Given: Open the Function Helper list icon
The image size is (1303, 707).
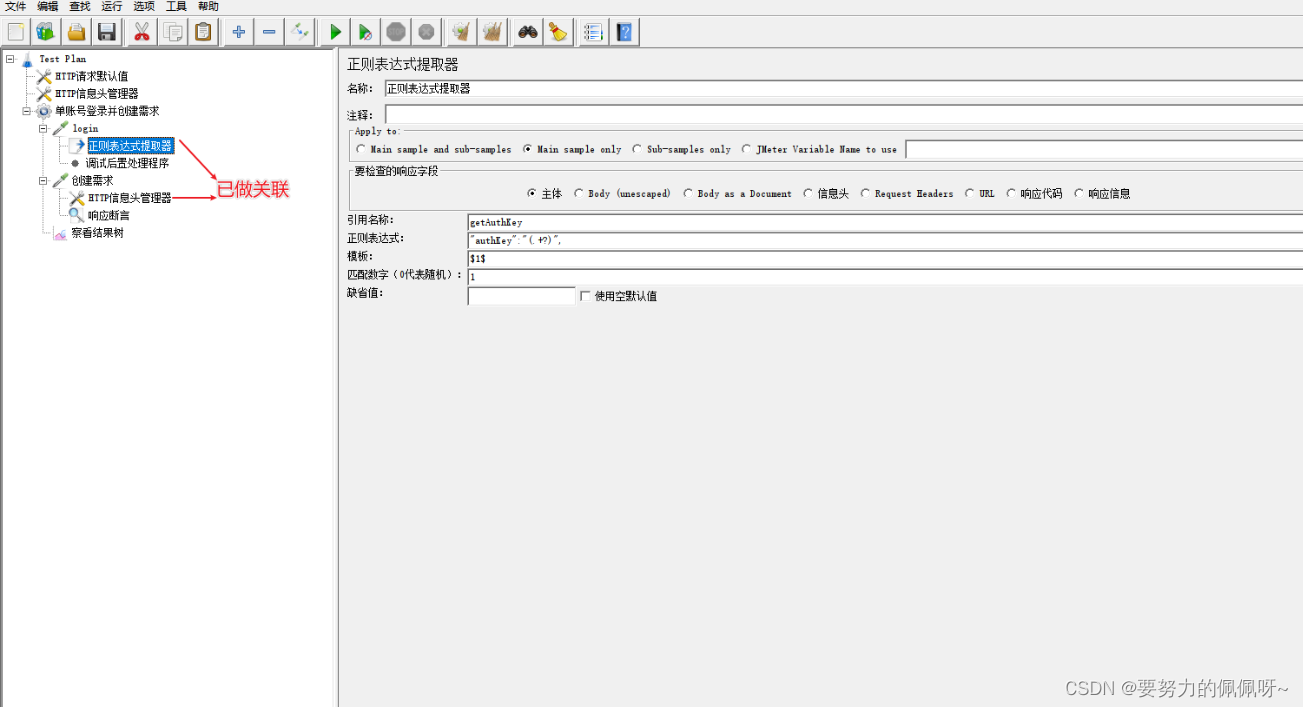Looking at the screenshot, I should [593, 32].
